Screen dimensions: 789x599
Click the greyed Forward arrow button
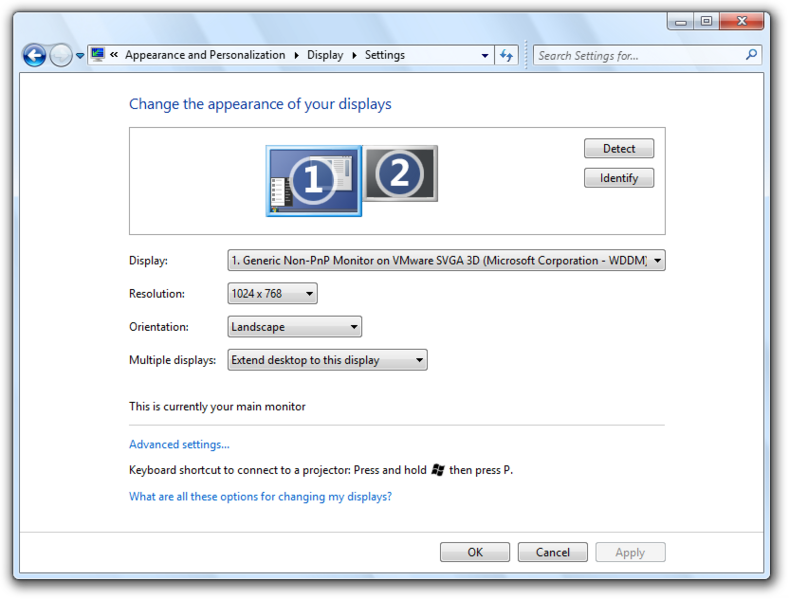61,55
